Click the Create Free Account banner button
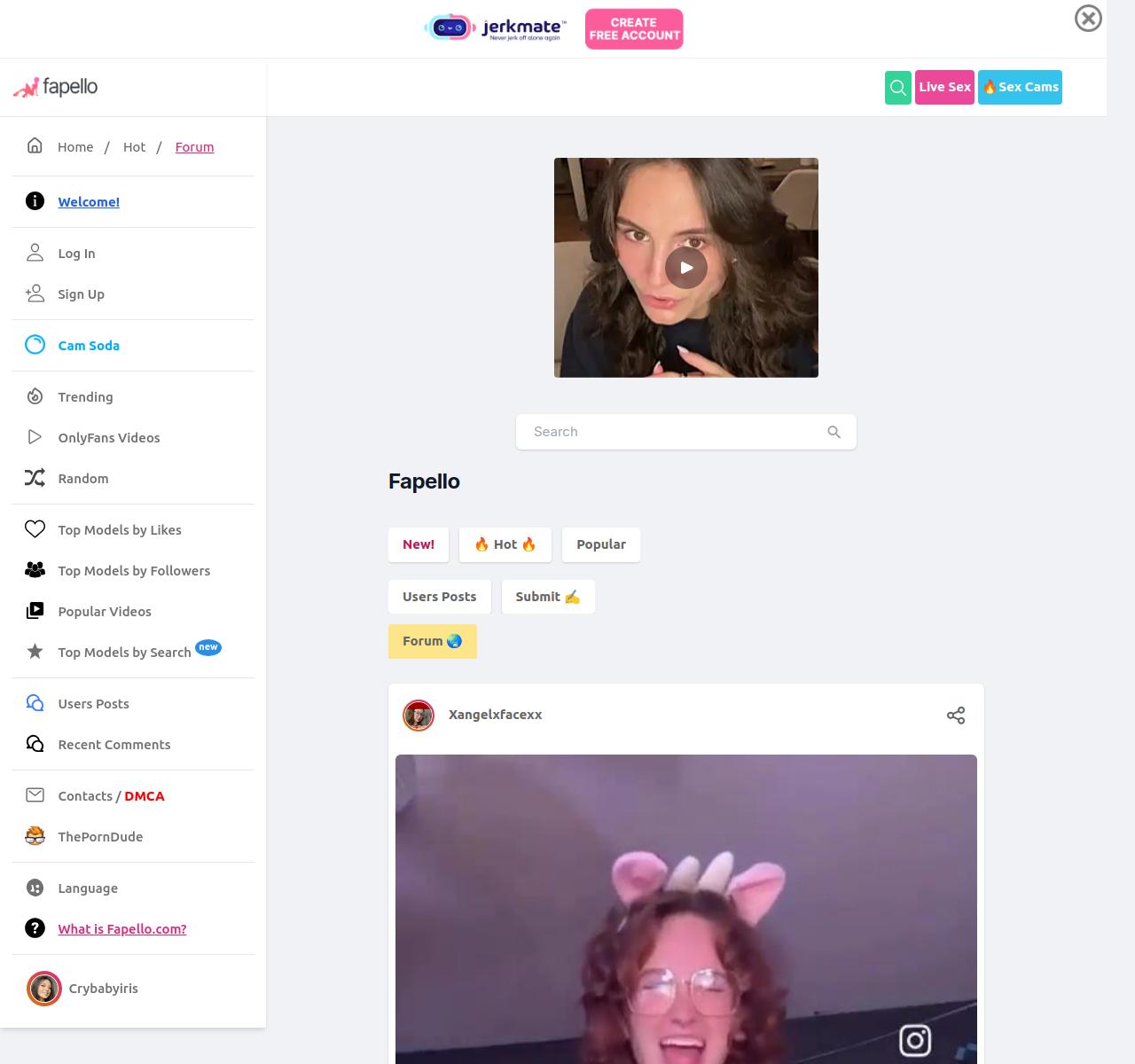1135x1064 pixels. [634, 29]
